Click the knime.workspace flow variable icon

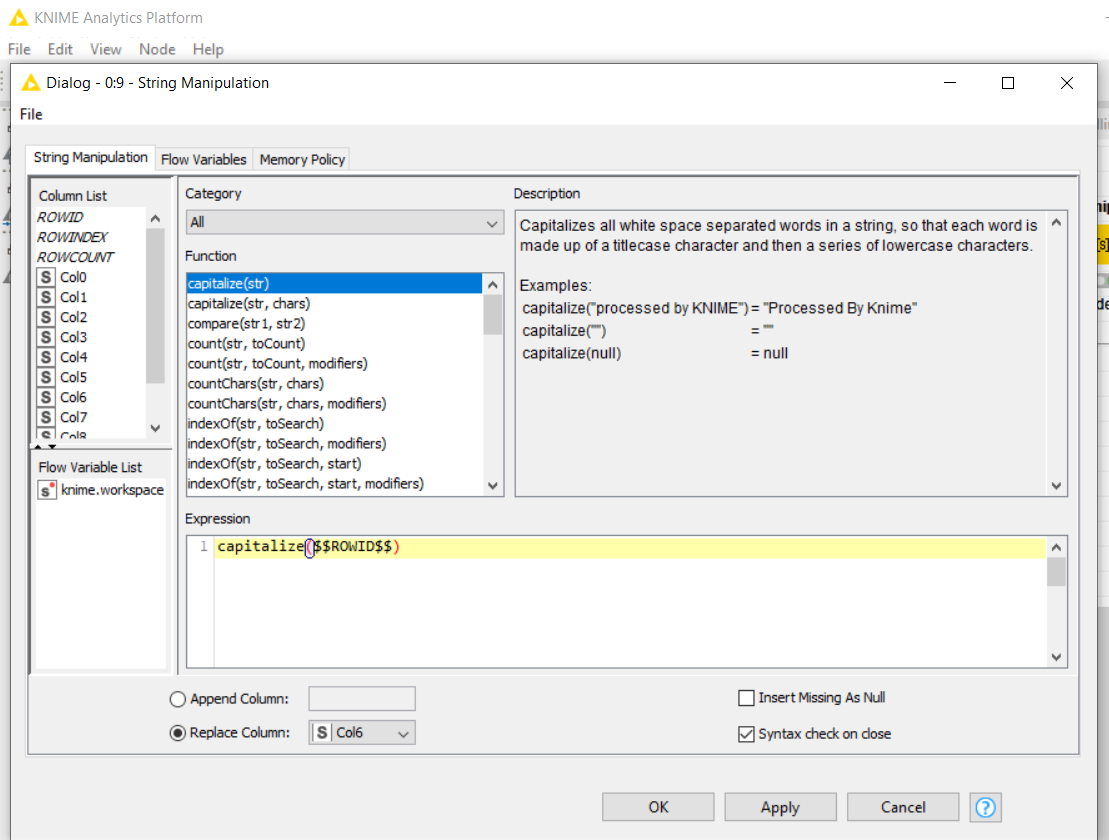pos(47,490)
